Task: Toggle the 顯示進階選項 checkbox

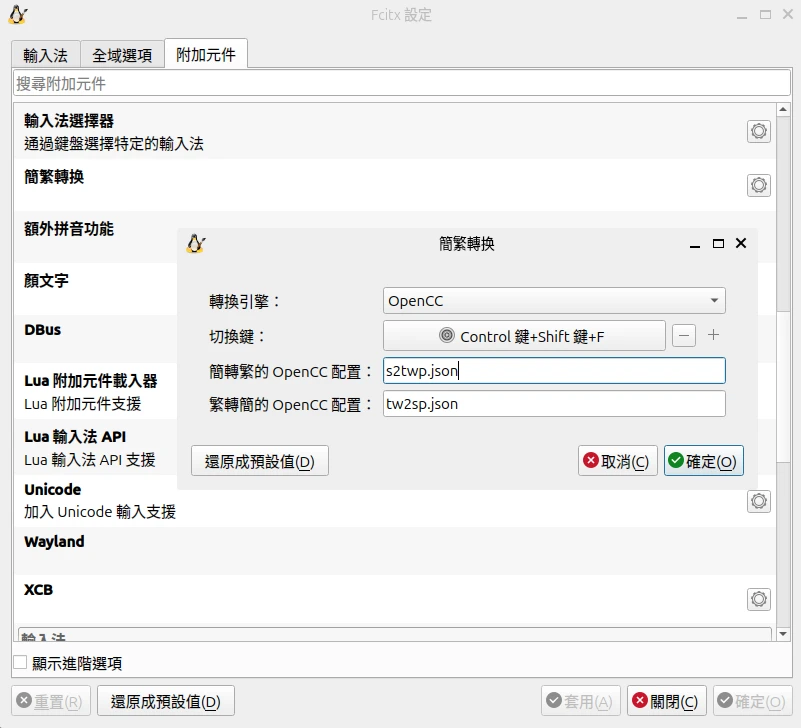Action: pyautogui.click(x=20, y=663)
